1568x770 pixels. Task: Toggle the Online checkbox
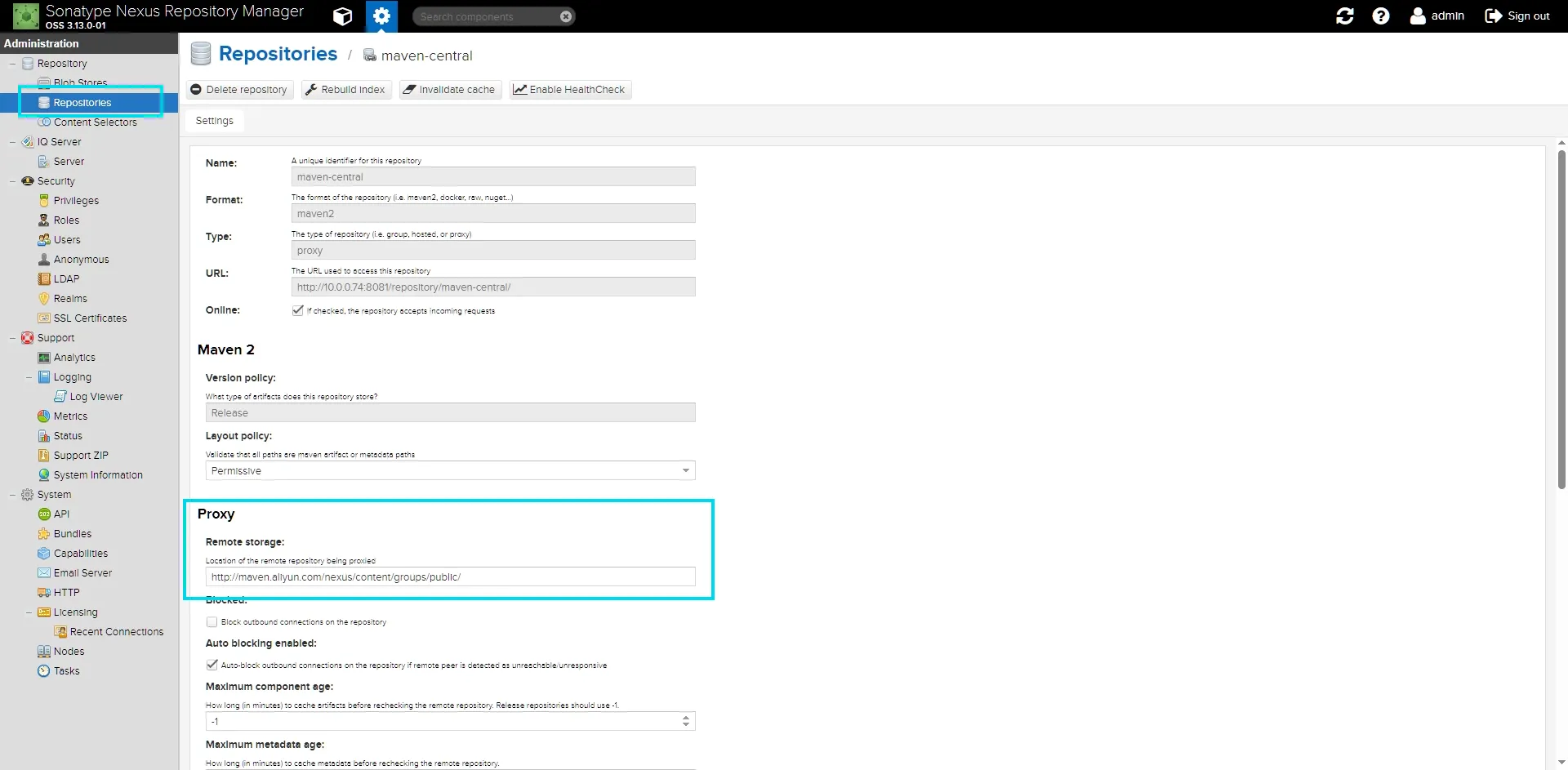click(x=298, y=310)
